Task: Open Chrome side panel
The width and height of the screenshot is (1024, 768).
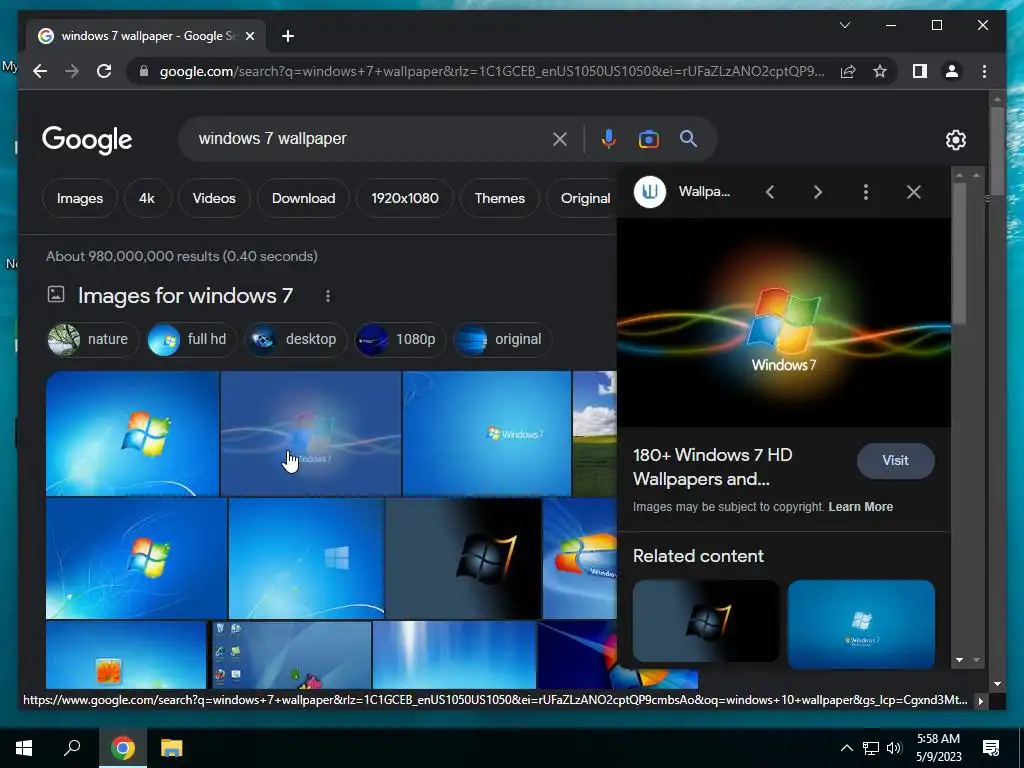Action: (x=920, y=71)
